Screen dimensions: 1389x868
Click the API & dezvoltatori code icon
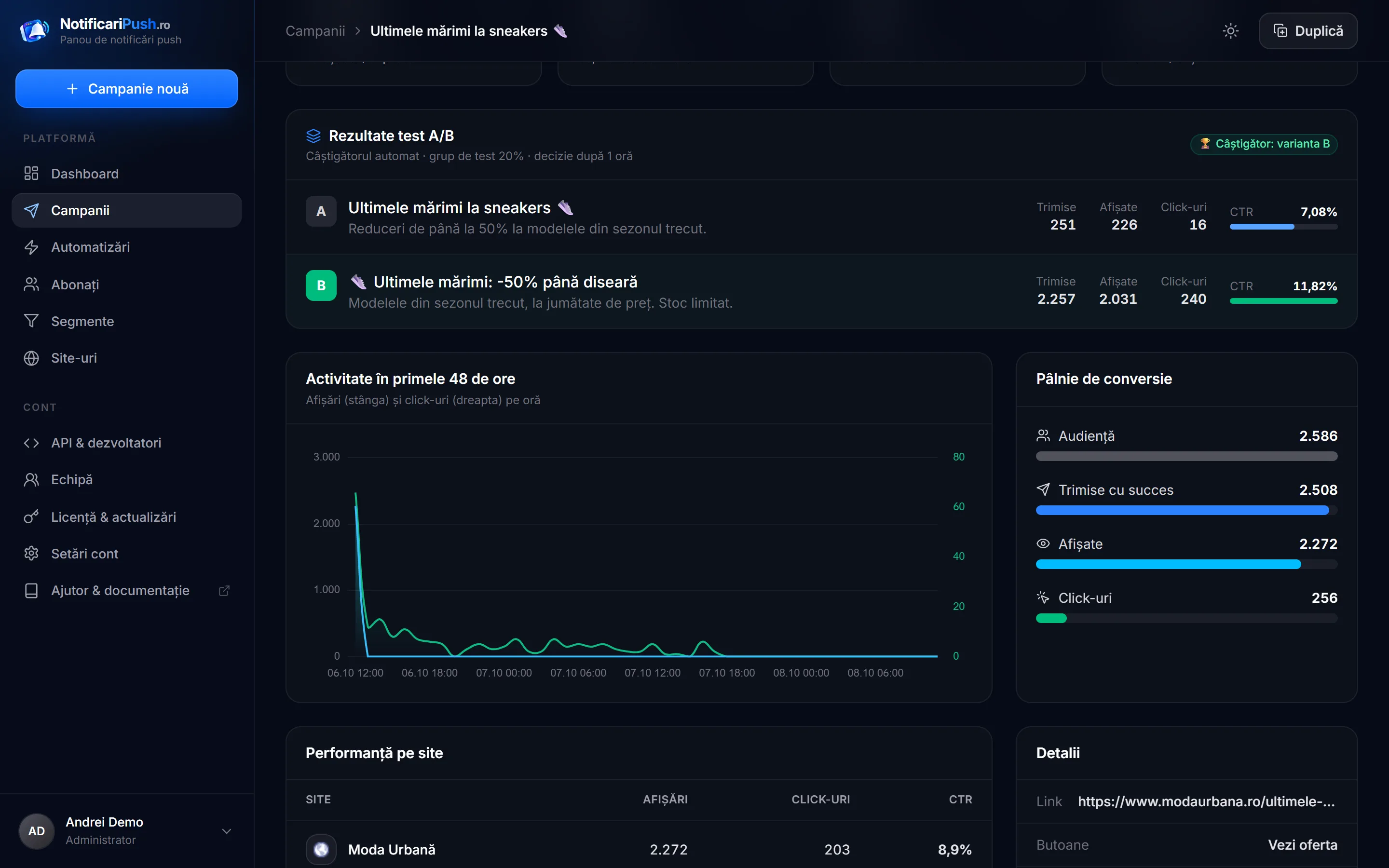tap(31, 443)
